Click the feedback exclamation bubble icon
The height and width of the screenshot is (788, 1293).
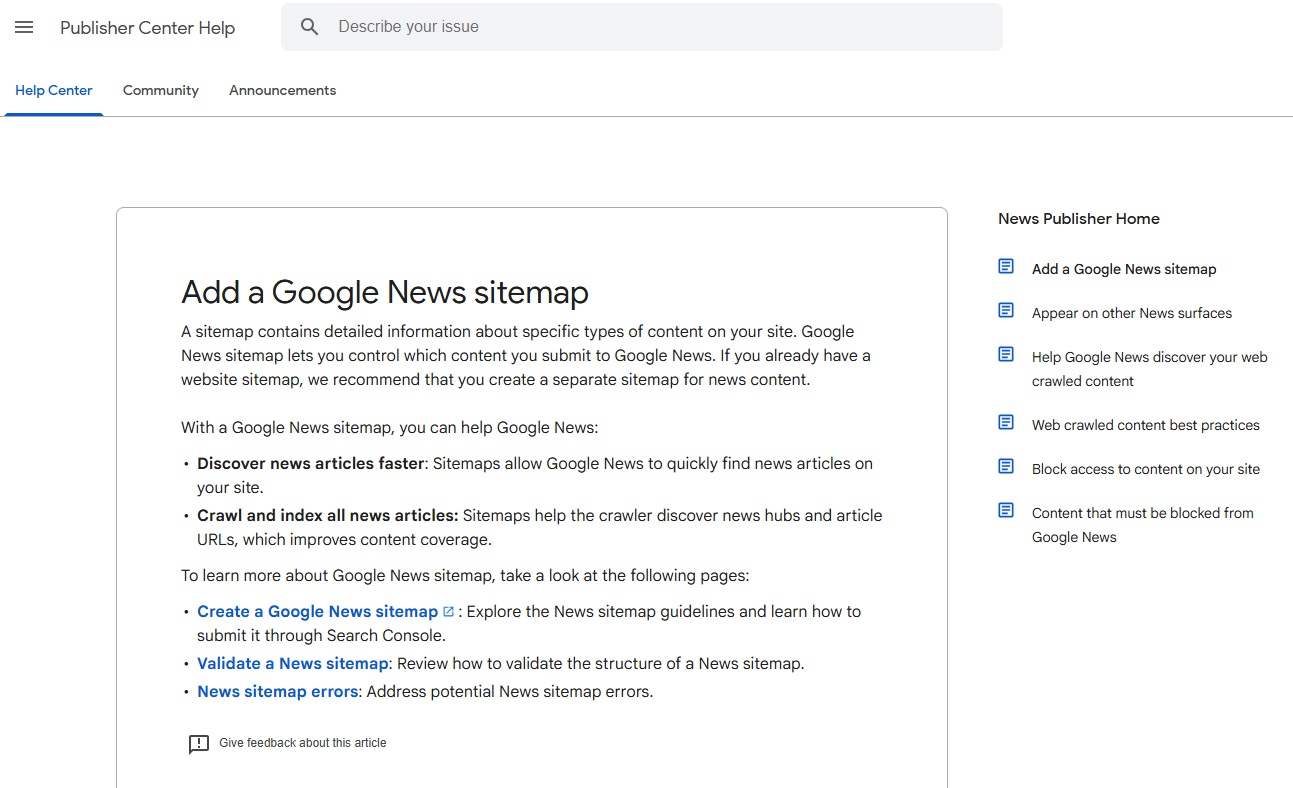pos(199,744)
